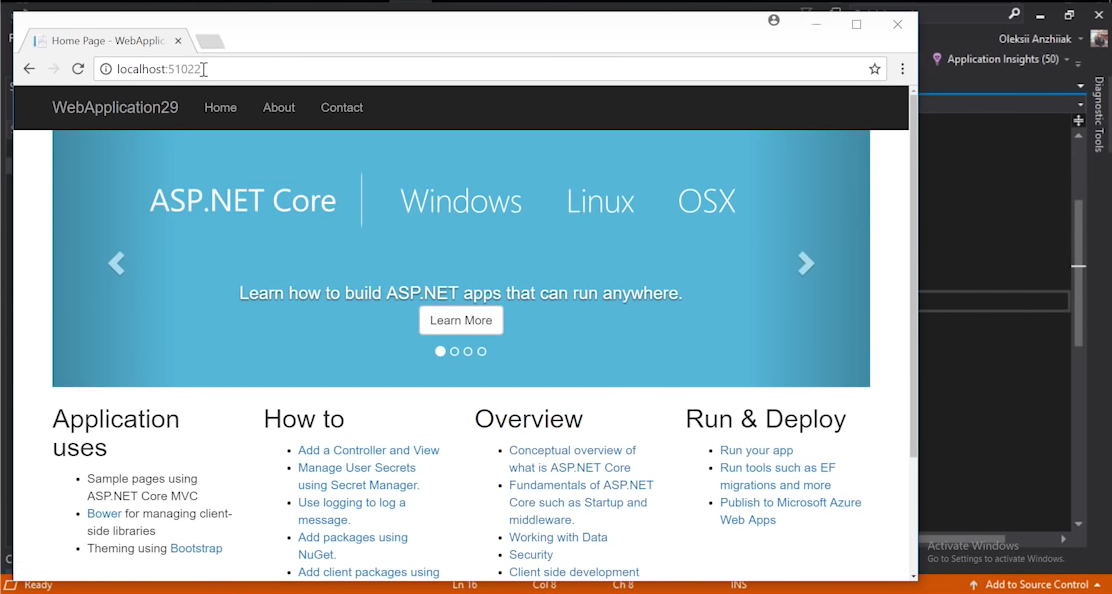Open the Diagnostic Tools side tab
This screenshot has width=1112, height=594.
point(1099,114)
